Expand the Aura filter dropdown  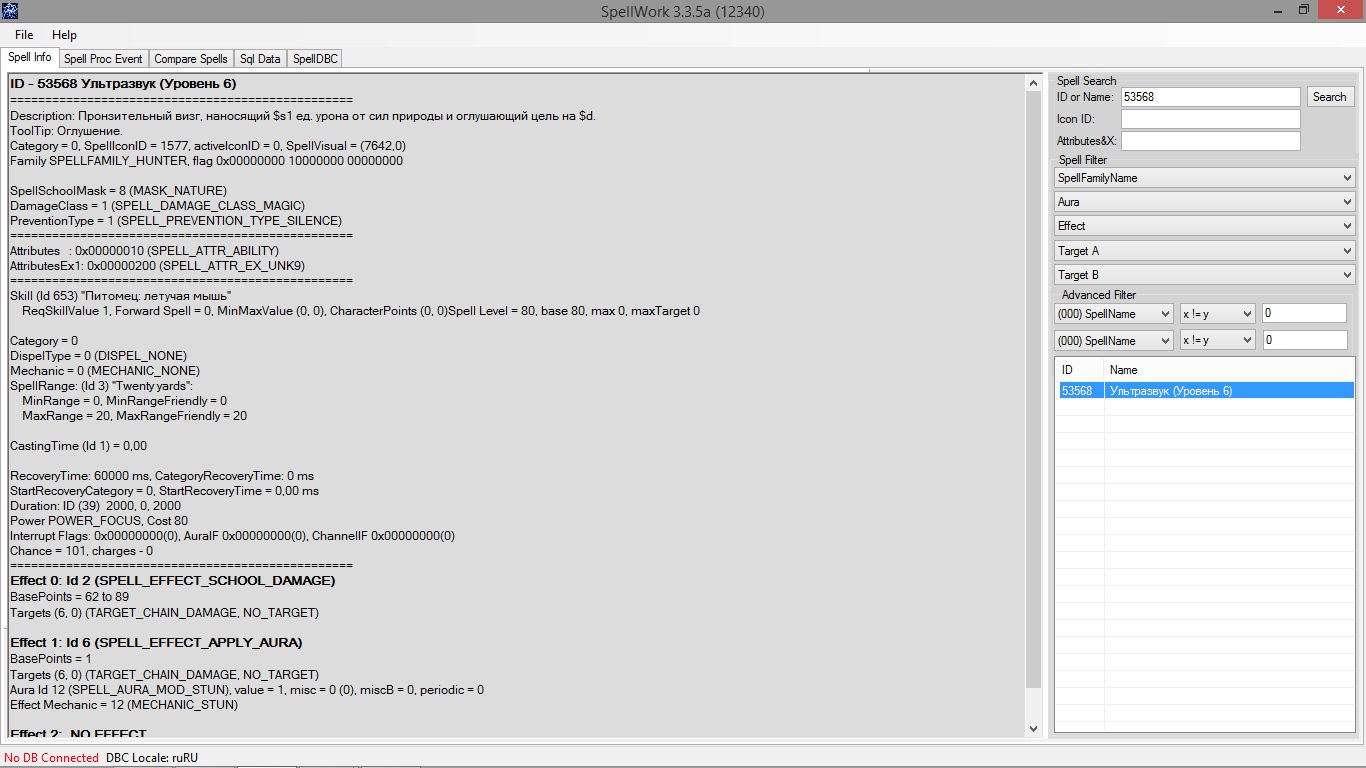pos(1205,202)
